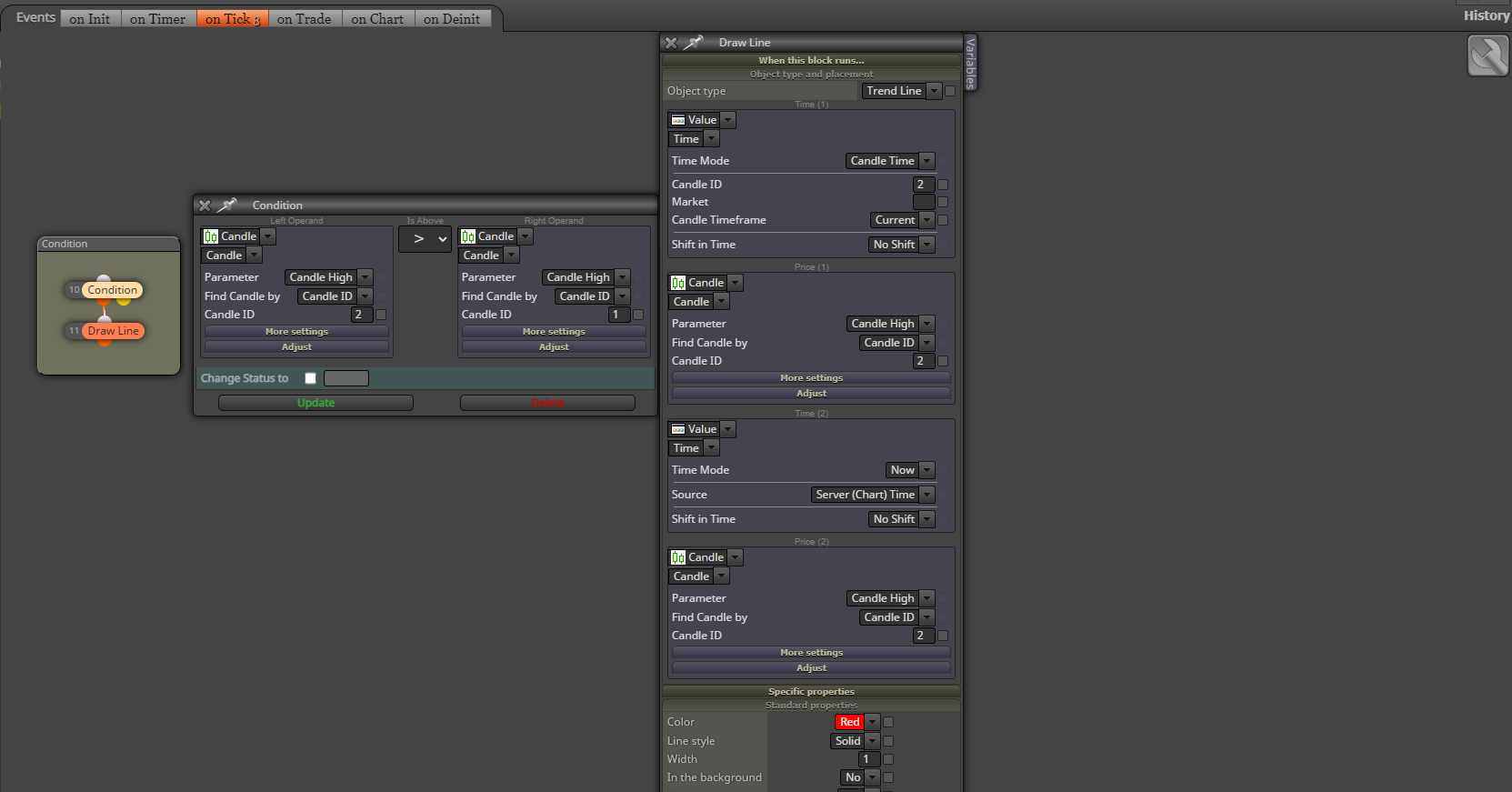
Task: Close the Condition panel with X icon
Action: 205,206
